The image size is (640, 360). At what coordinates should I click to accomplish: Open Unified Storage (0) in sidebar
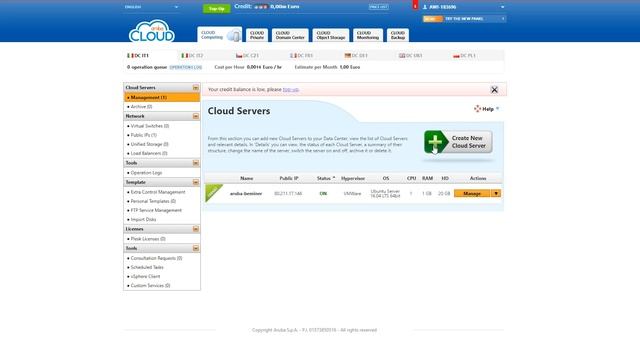[x=149, y=144]
